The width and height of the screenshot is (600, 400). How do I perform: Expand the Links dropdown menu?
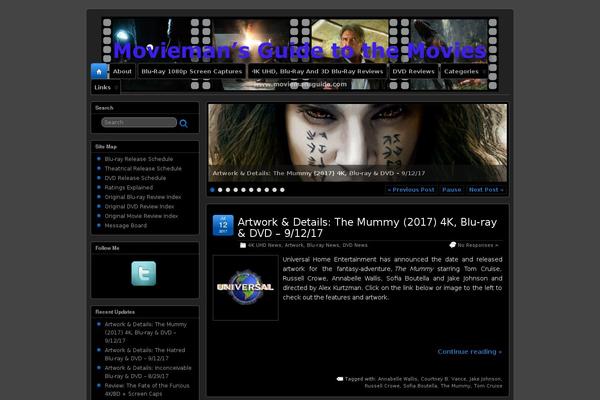pyautogui.click(x=106, y=87)
